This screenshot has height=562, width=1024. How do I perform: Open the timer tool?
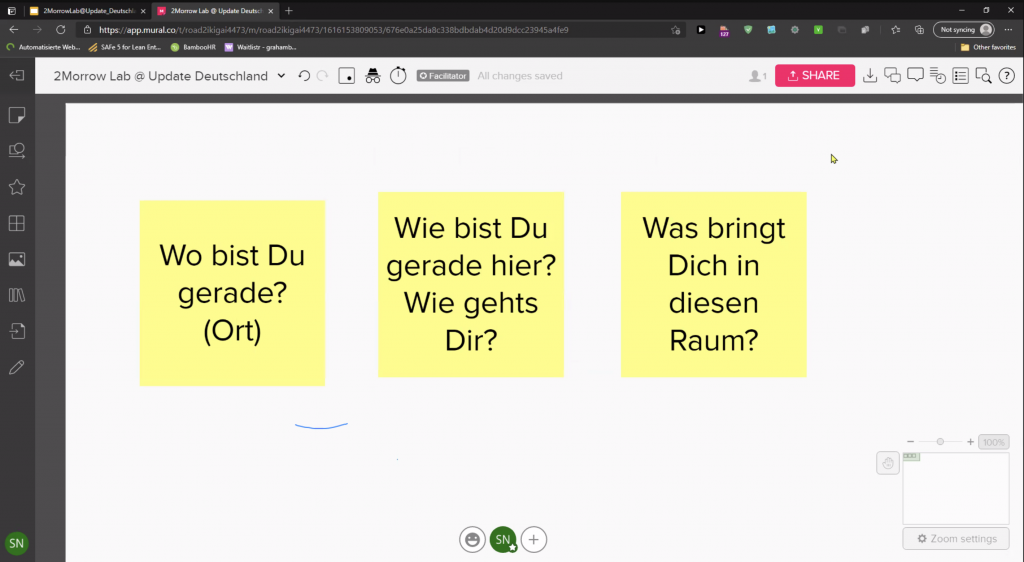pyautogui.click(x=398, y=76)
